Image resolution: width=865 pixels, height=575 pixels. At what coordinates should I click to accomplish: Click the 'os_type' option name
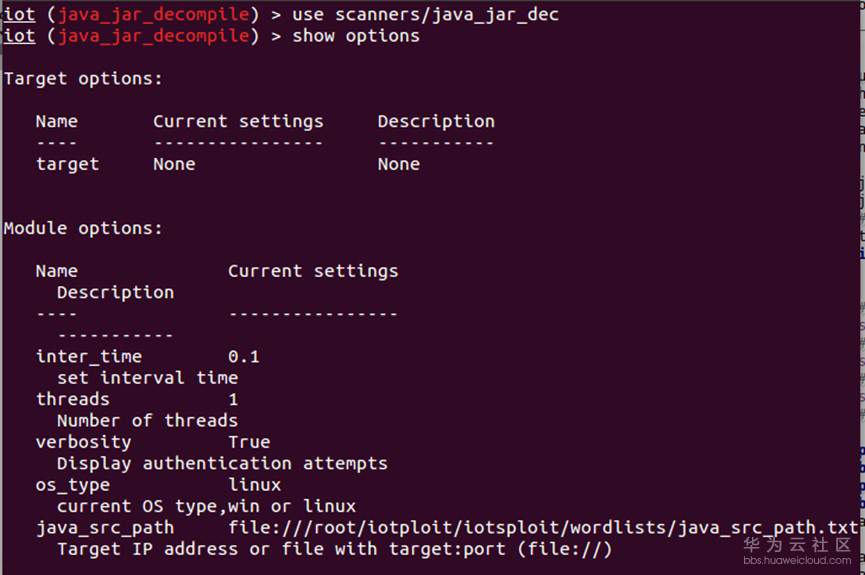[x=73, y=485]
